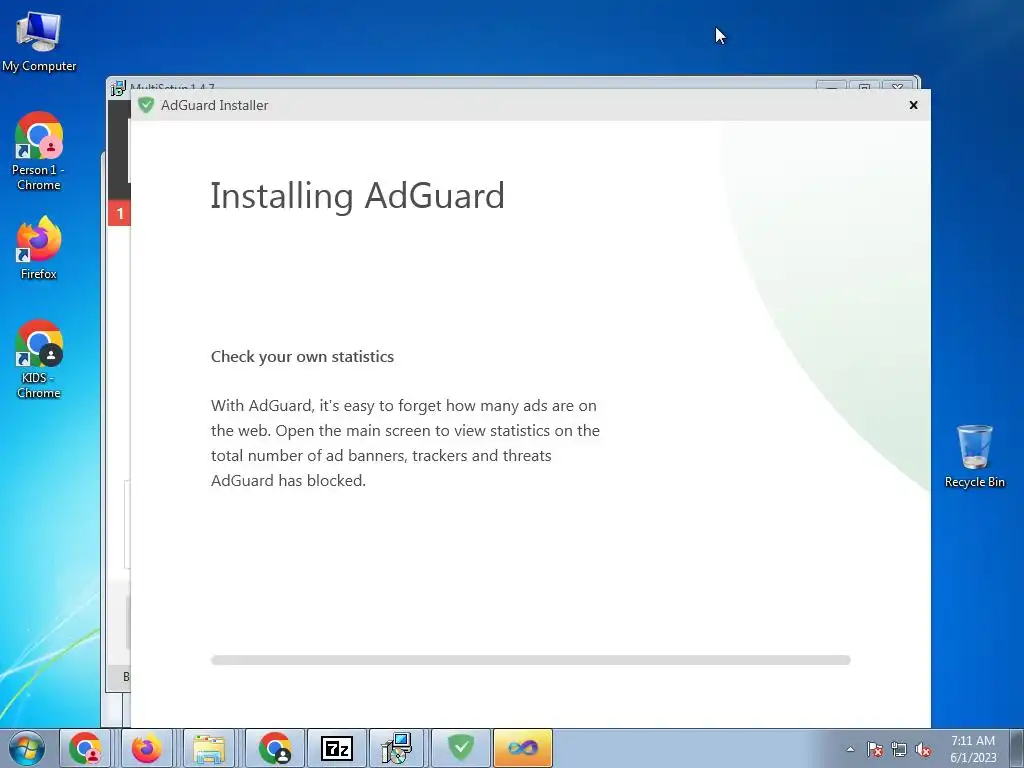Click Show Desktop strip beside clock
Viewport: 1024px width, 768px height.
1017,748
